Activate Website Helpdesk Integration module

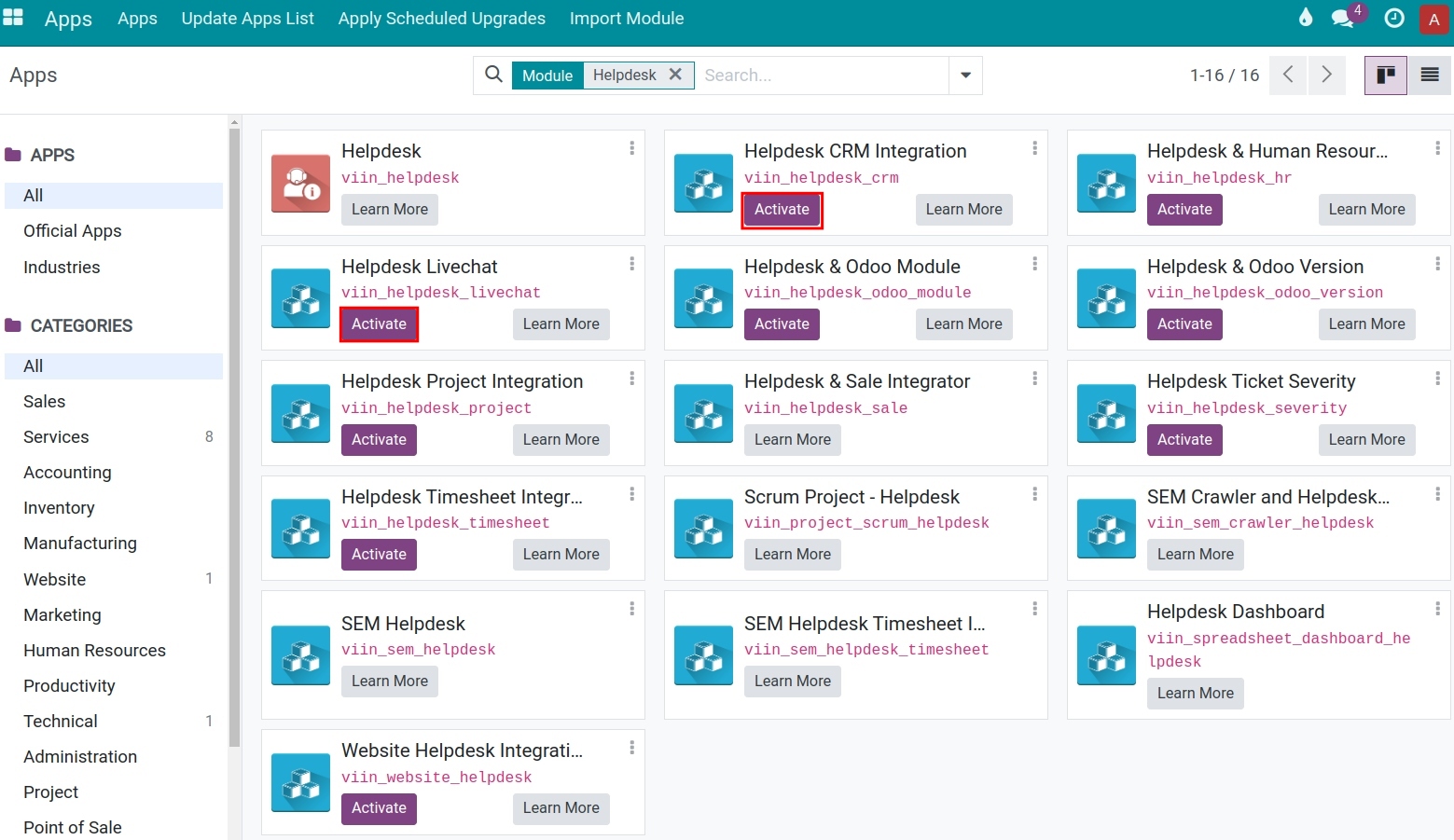379,808
